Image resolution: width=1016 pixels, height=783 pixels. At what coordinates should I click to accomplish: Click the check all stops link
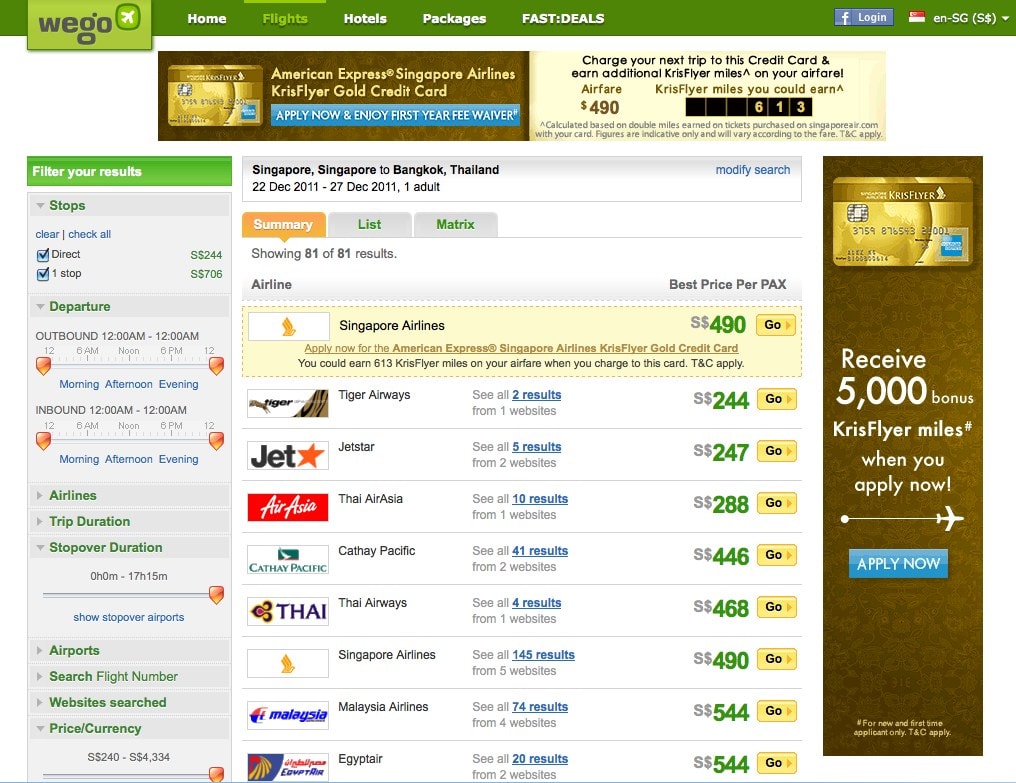click(89, 234)
